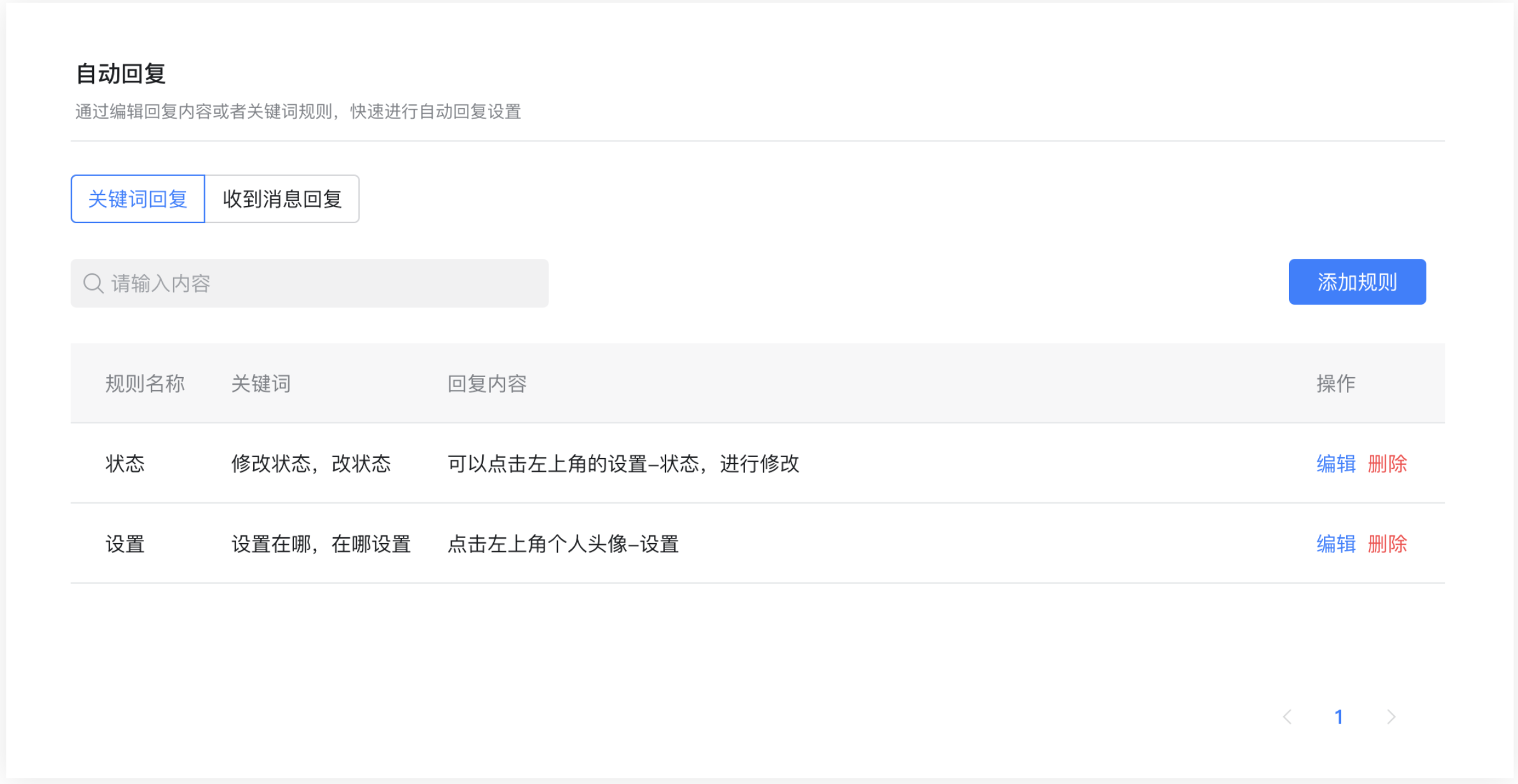Click the keyword text 修改状态，改状态
The width and height of the screenshot is (1518, 784).
click(x=312, y=464)
